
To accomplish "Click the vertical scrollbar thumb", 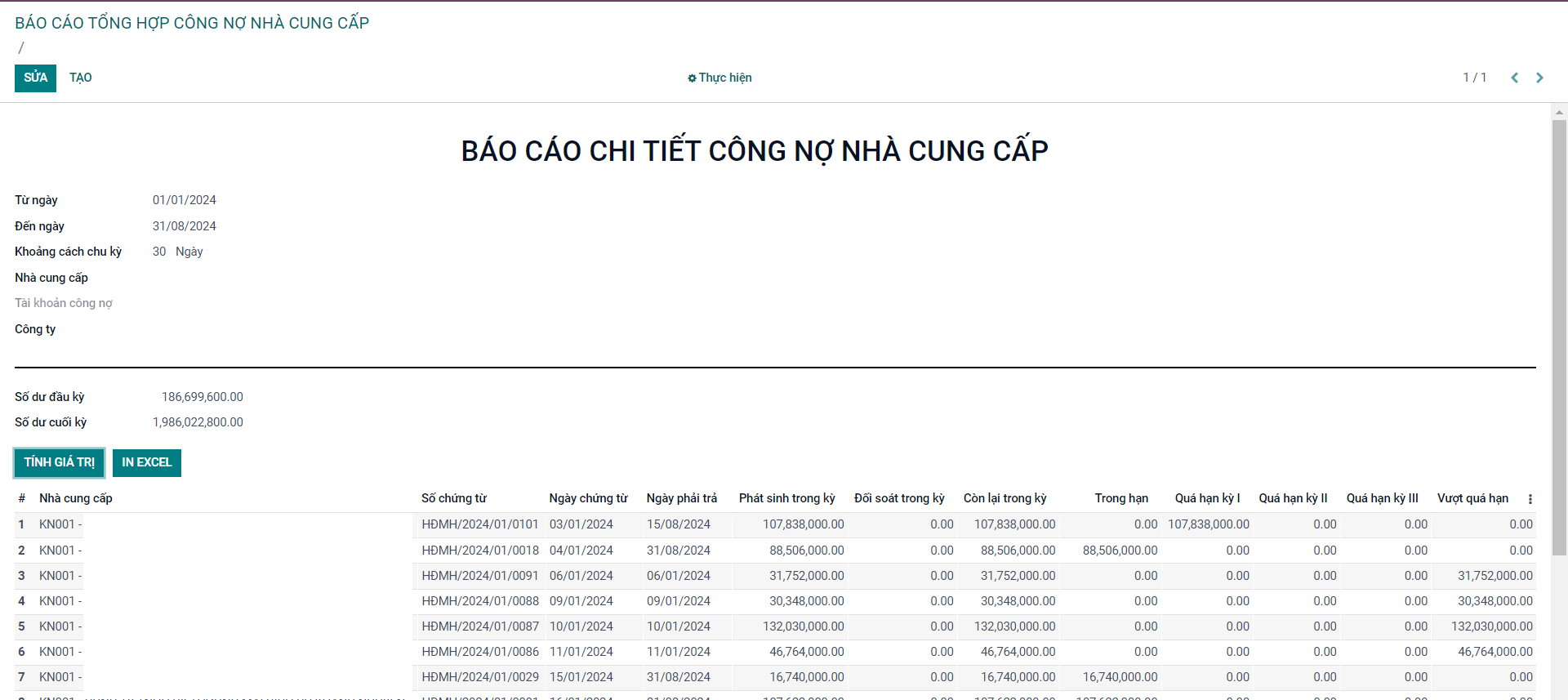I will (1559, 335).
